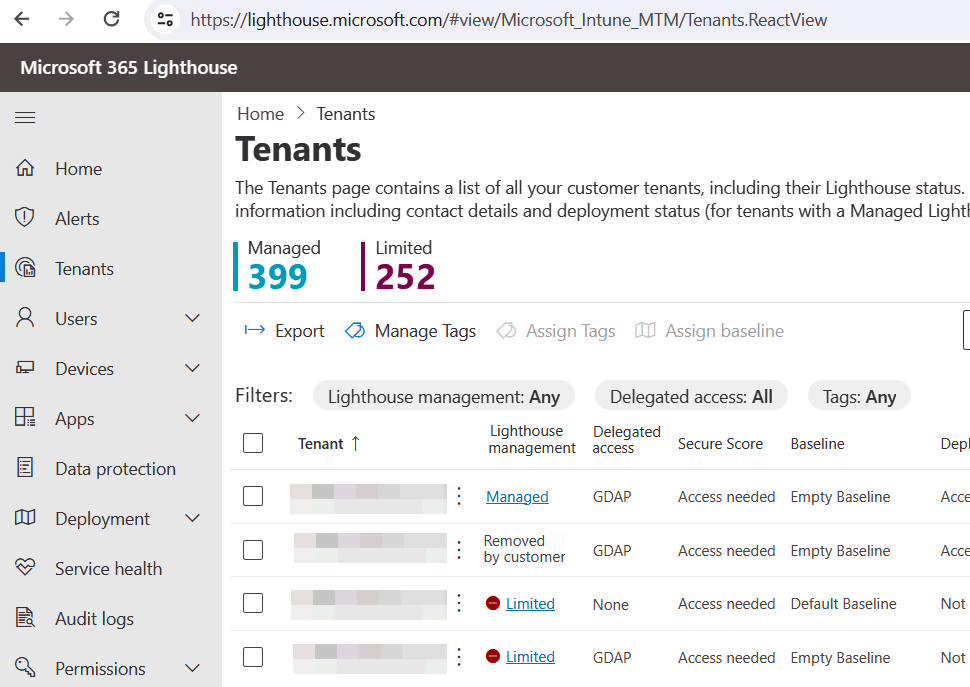The height and width of the screenshot is (687, 970).
Task: Check the Default Baseline Limited row checkbox
Action: coord(253,603)
